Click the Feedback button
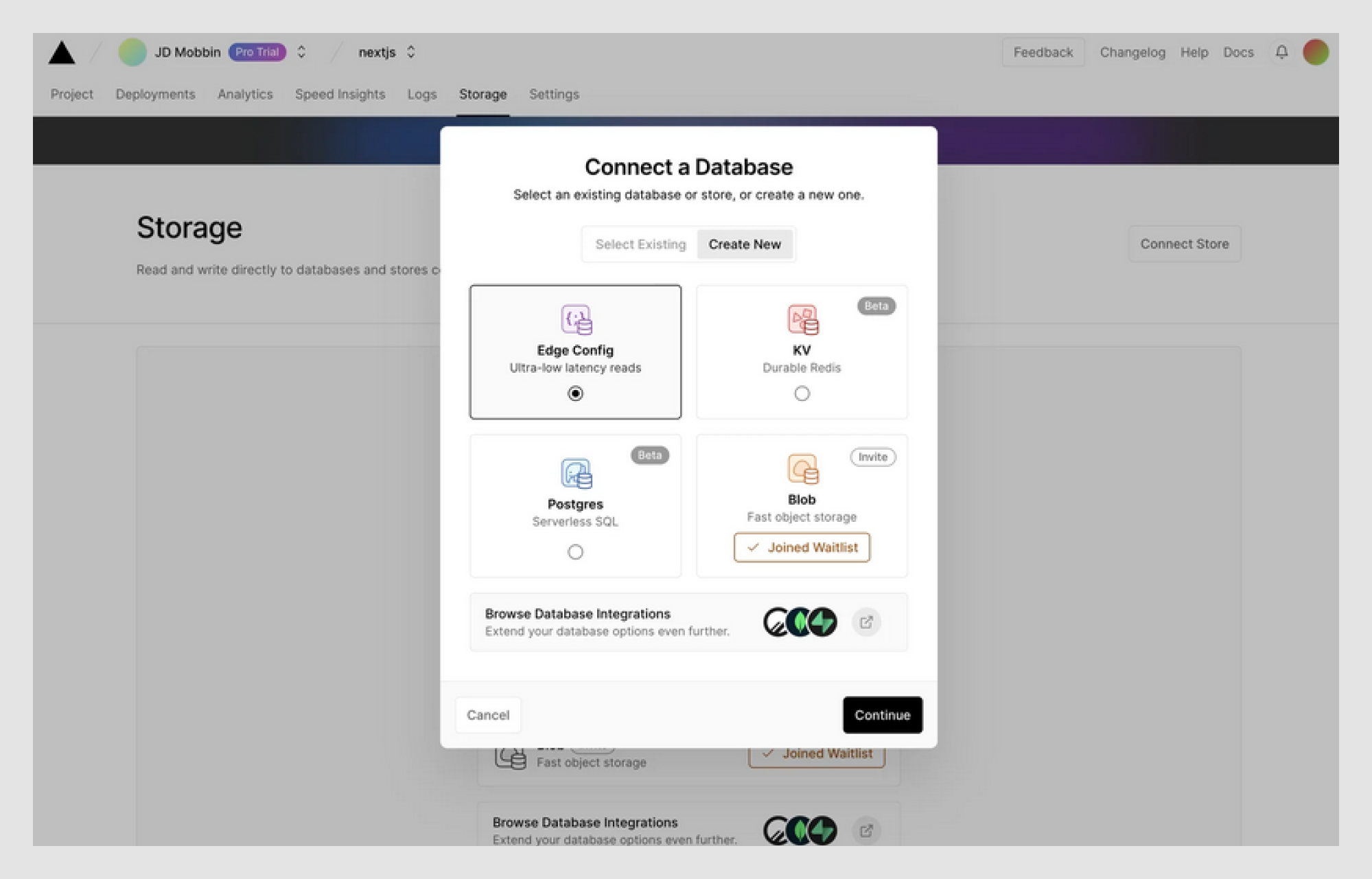The width and height of the screenshot is (1372, 879). coord(1043,52)
